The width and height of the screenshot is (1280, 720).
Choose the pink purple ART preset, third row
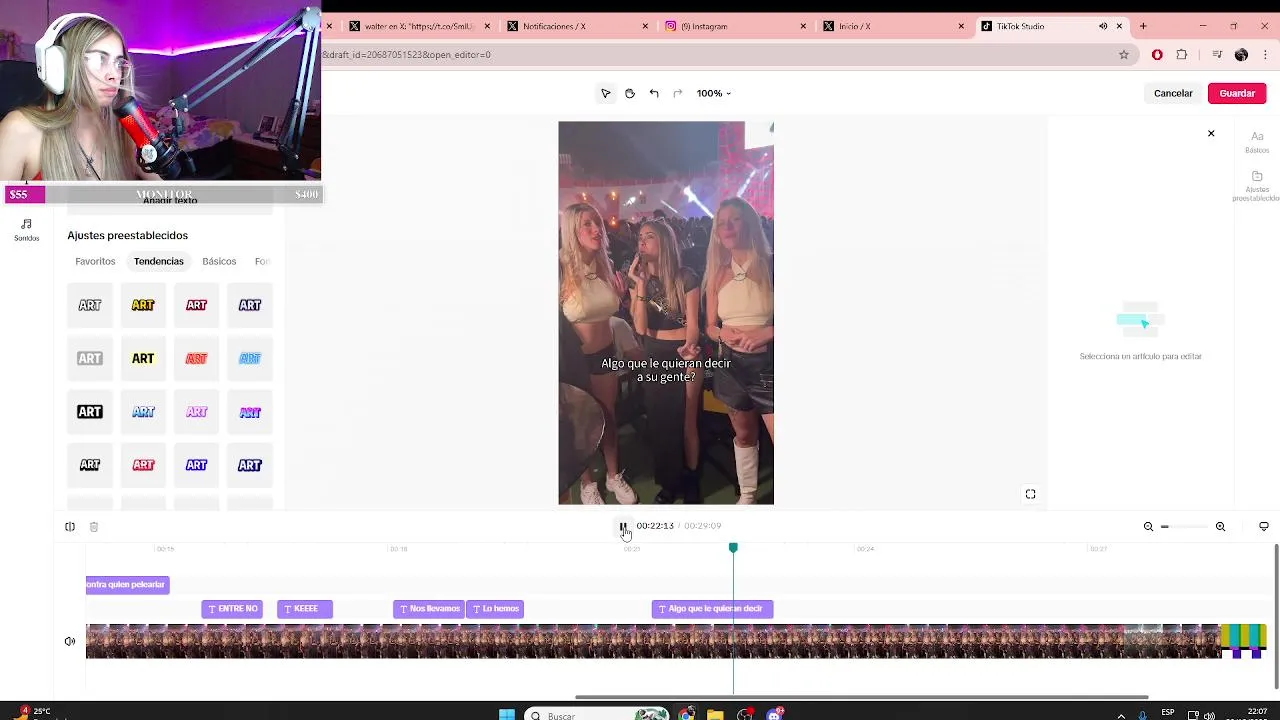point(196,411)
